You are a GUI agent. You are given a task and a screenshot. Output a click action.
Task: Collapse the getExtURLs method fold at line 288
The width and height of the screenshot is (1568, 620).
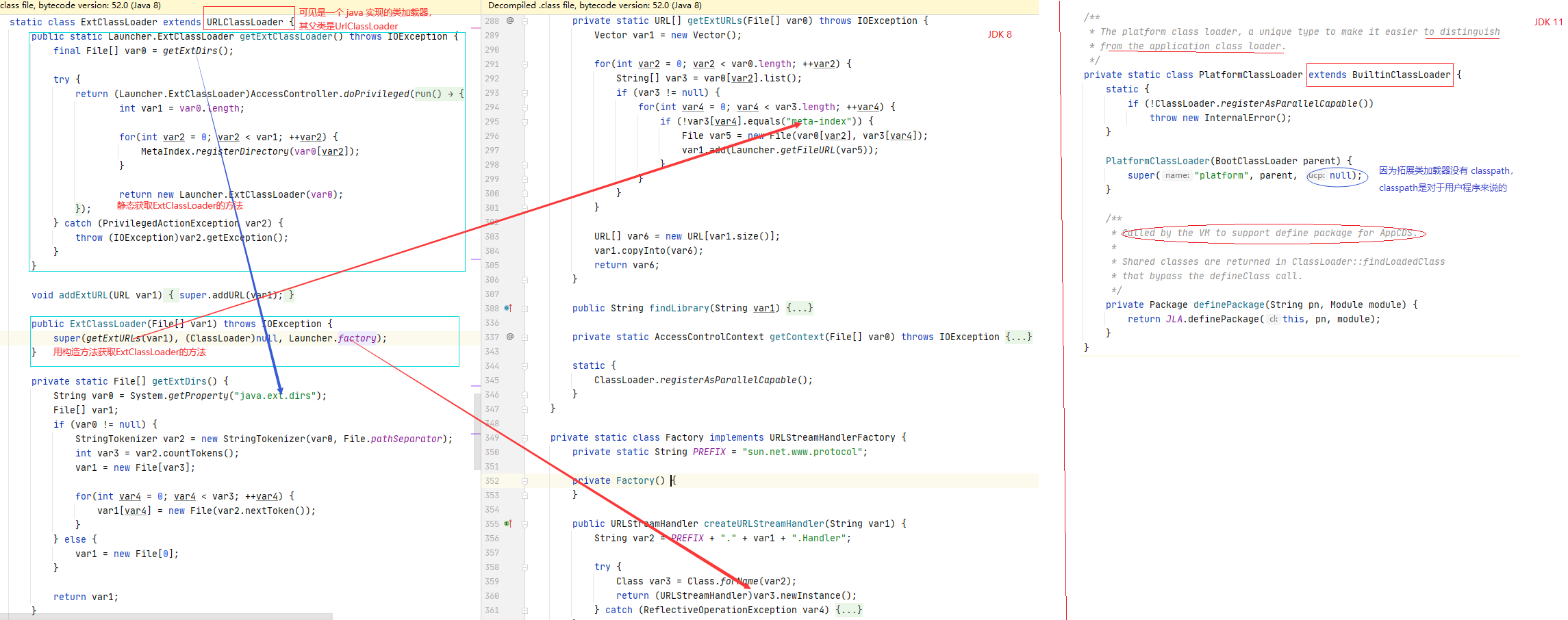pos(525,21)
